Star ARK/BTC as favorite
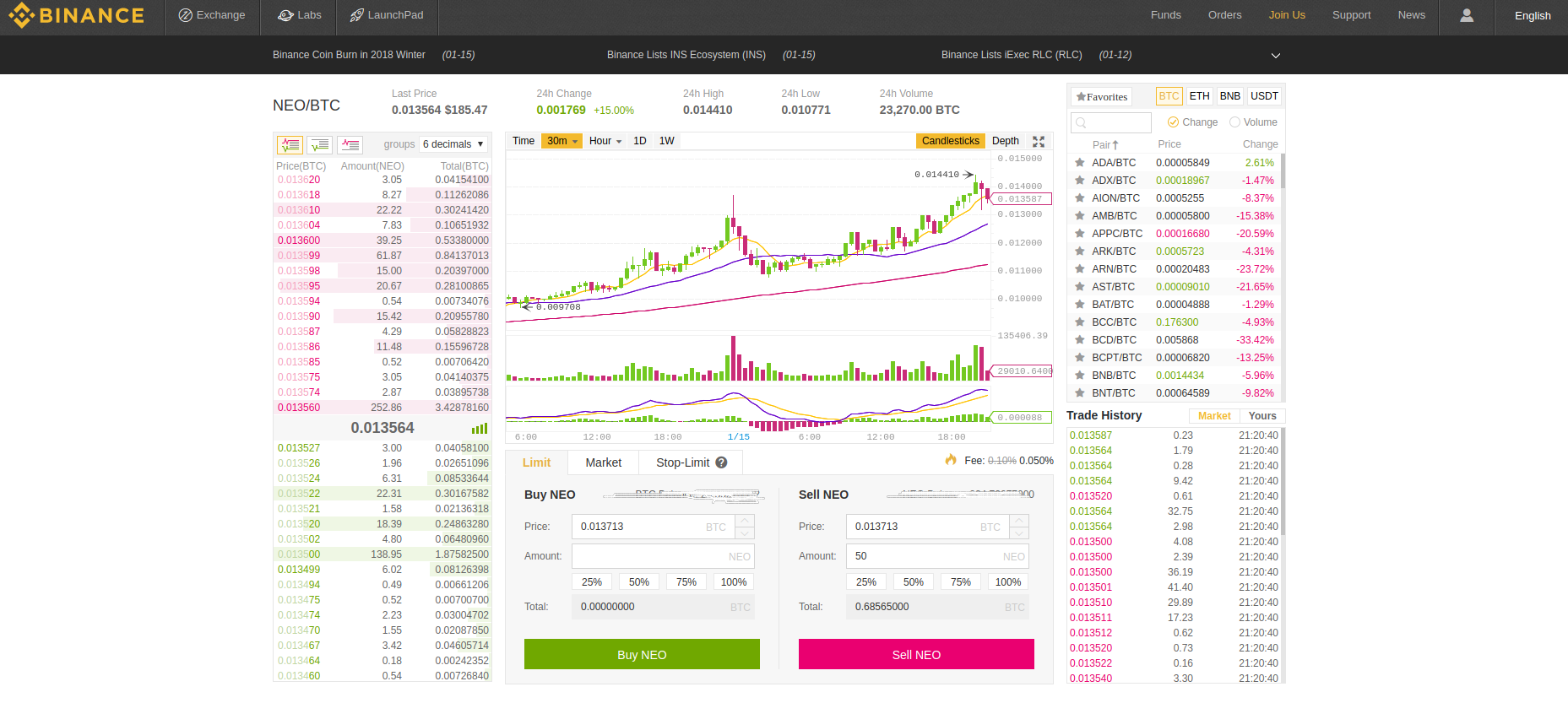Image resolution: width=1568 pixels, height=703 pixels. [1079, 251]
